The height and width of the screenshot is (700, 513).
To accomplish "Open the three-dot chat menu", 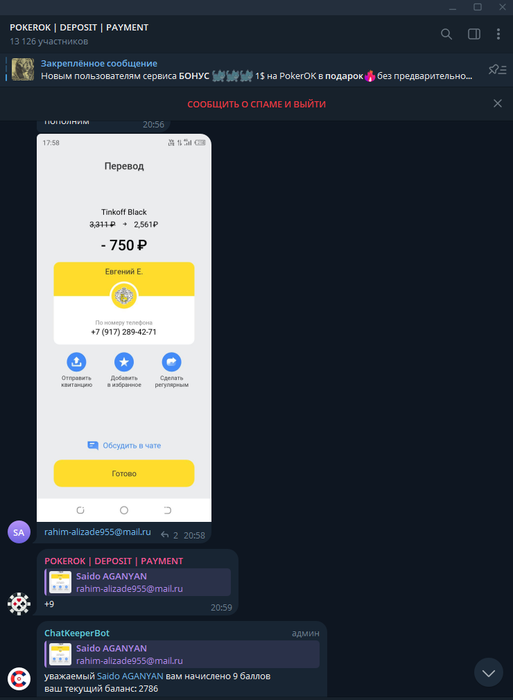I will (x=498, y=34).
